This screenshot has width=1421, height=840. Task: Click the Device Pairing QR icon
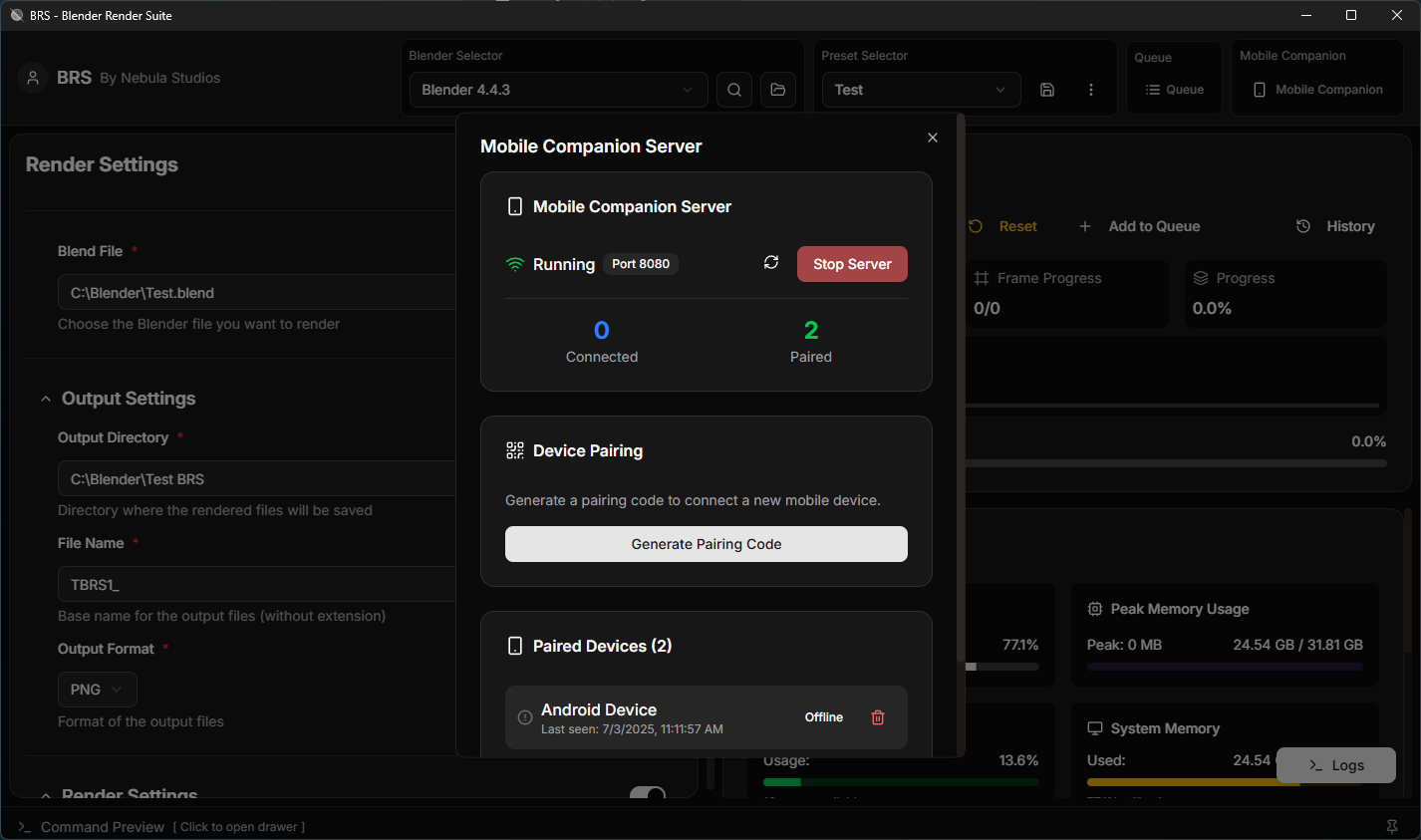coord(515,450)
